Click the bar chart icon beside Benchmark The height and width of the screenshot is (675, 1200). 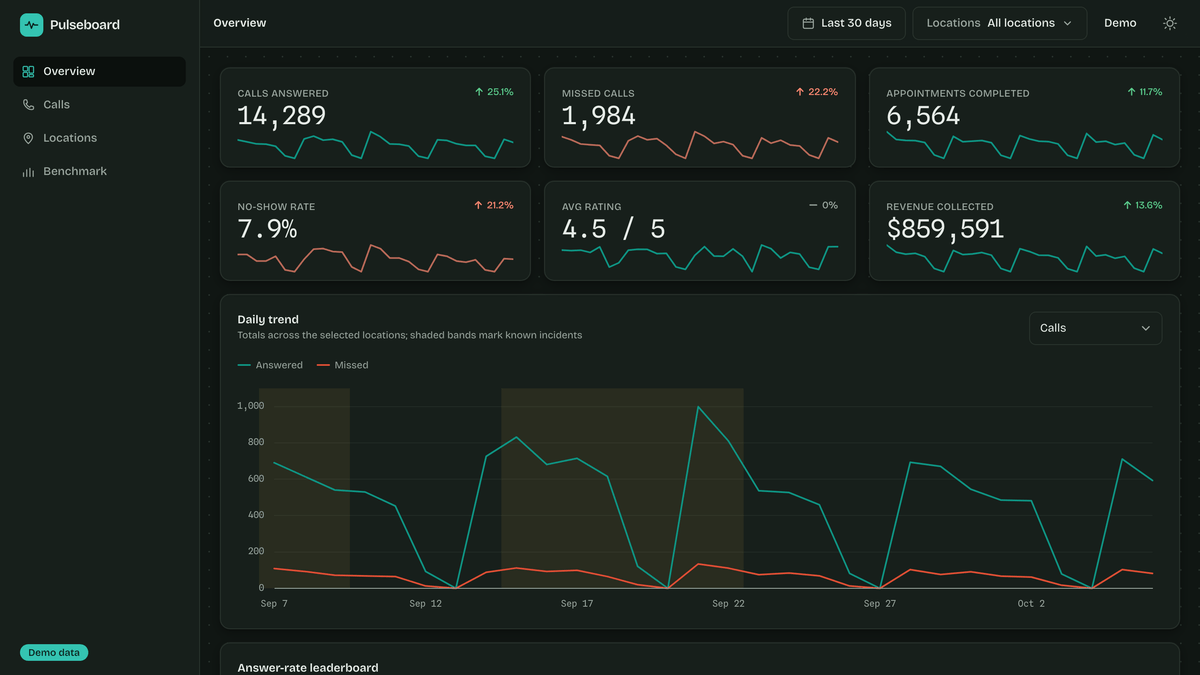28,172
